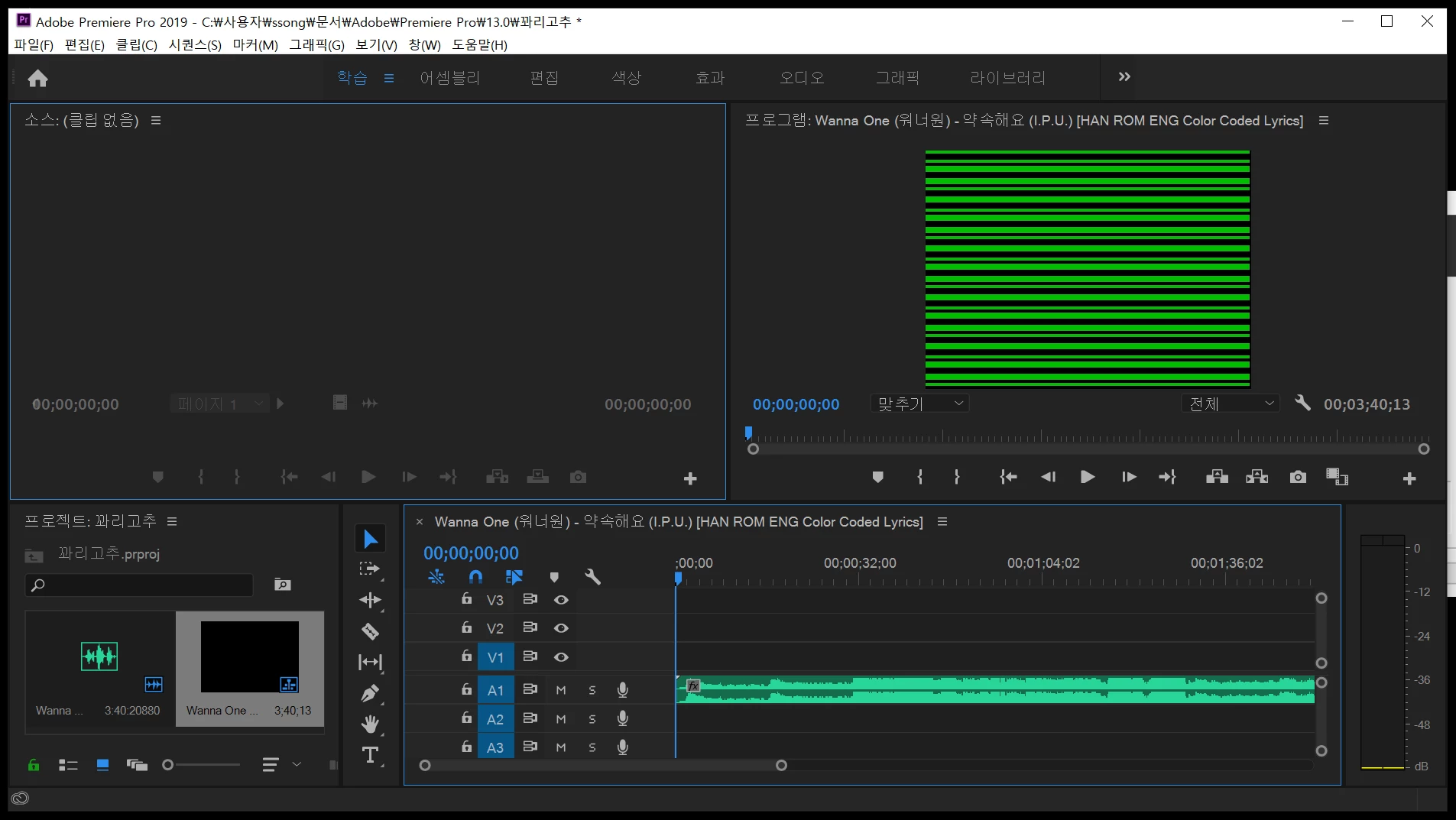This screenshot has height=820, width=1456.
Task: Solo audio track A2
Action: (592, 719)
